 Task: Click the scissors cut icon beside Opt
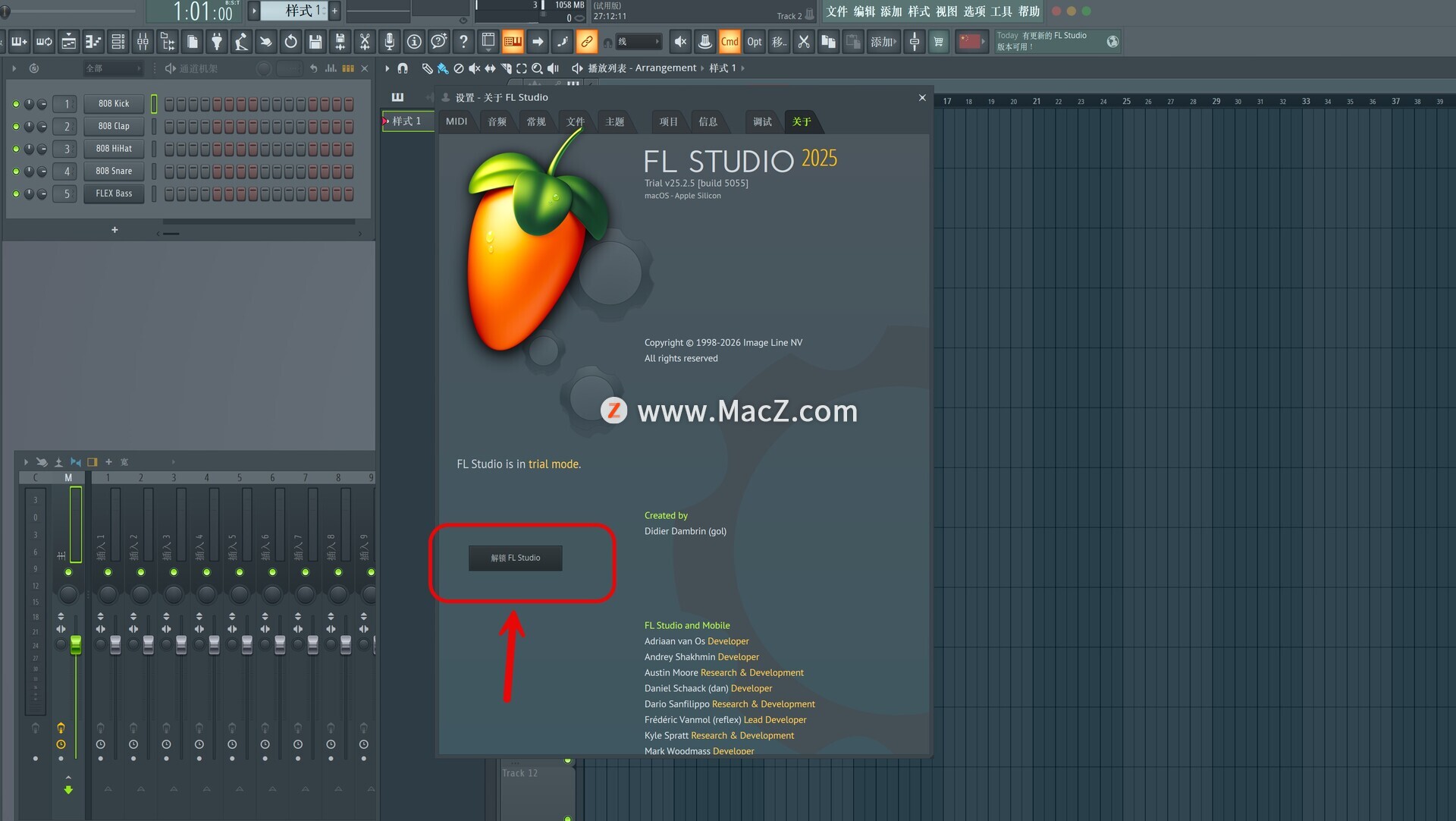tap(804, 42)
